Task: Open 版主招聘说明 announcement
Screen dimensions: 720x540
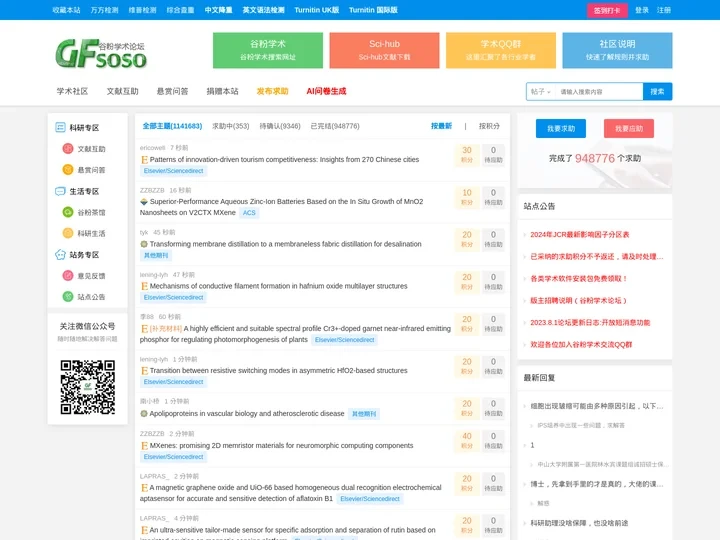Action: (579, 301)
